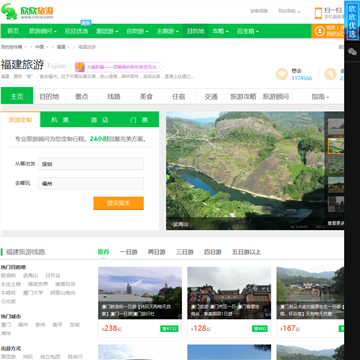The image size is (360, 360).
Task: Open the ¥167 tour card
Action: pyautogui.click(x=310, y=302)
